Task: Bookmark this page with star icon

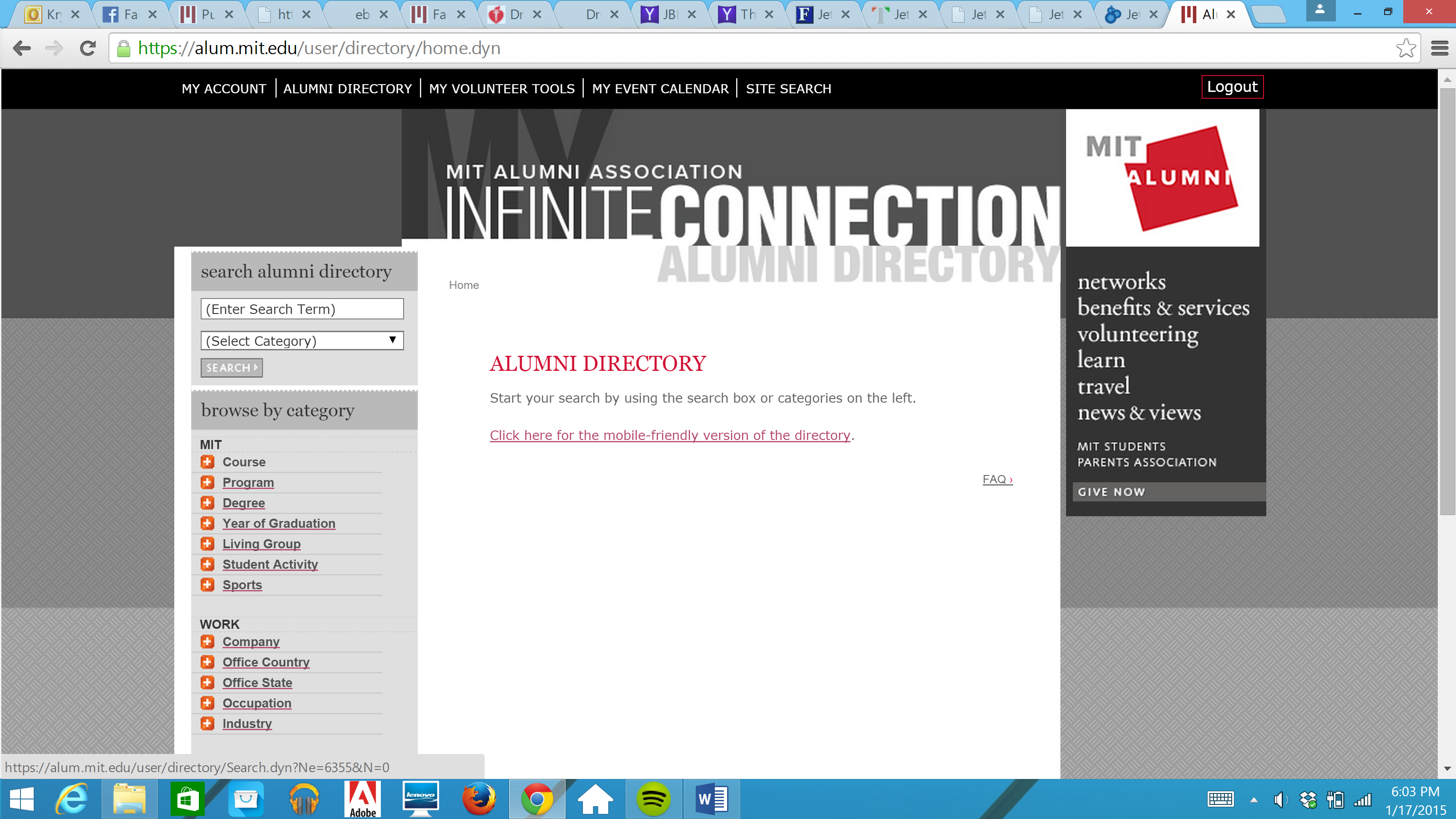Action: point(1405,48)
